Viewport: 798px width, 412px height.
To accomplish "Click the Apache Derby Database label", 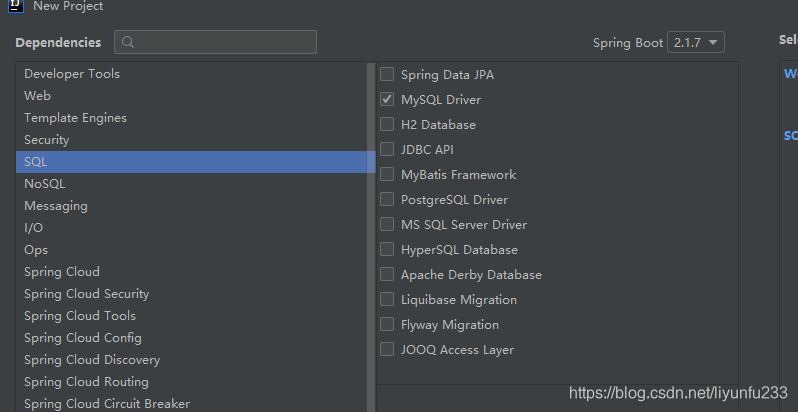I will [x=471, y=275].
